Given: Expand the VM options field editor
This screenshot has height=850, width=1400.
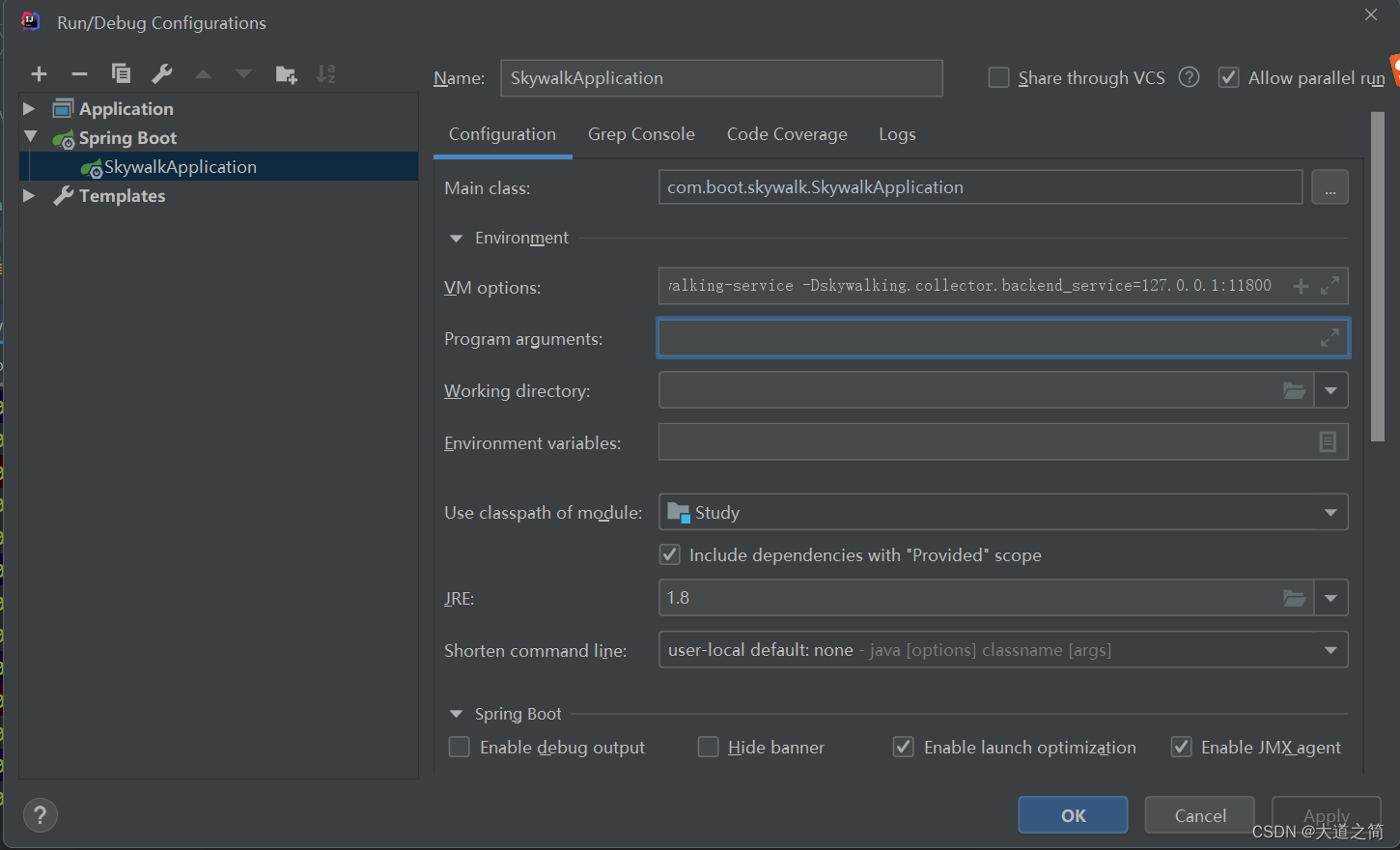Looking at the screenshot, I should [x=1330, y=286].
